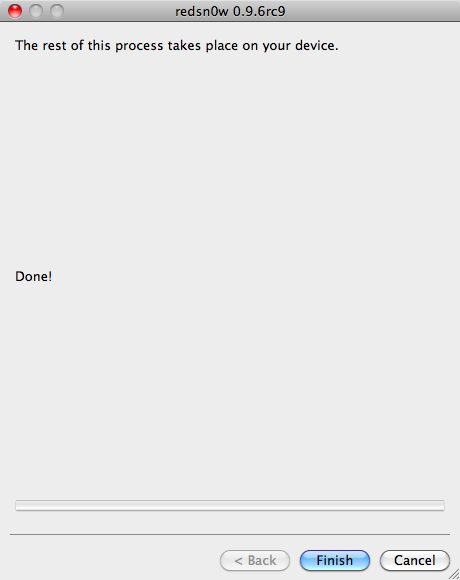Return to the previous step via Back
Screen dimensions: 460x580
tap(255, 560)
